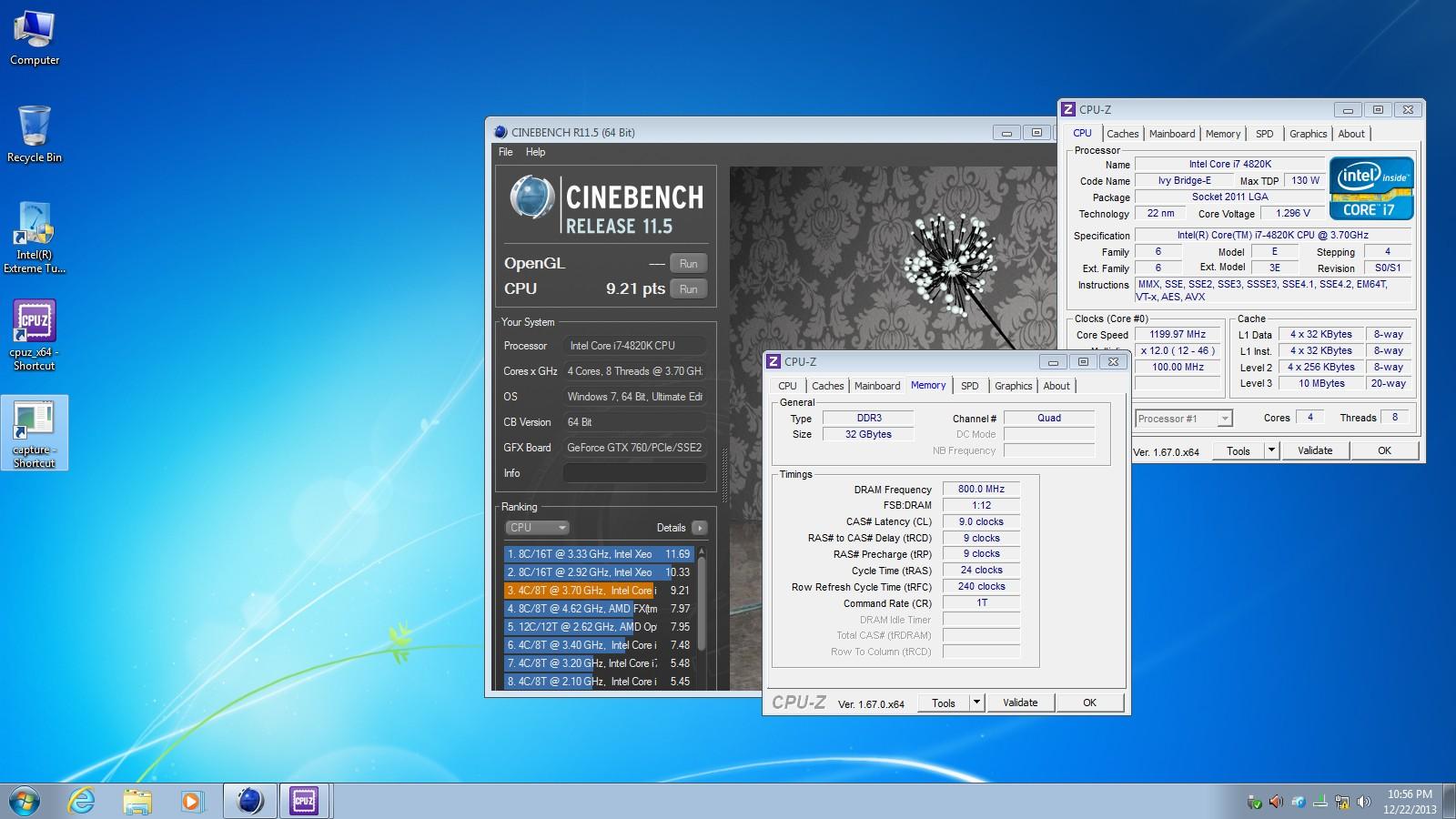Click Cinebench title bar app icon
This screenshot has height=819, width=1456.
[500, 132]
